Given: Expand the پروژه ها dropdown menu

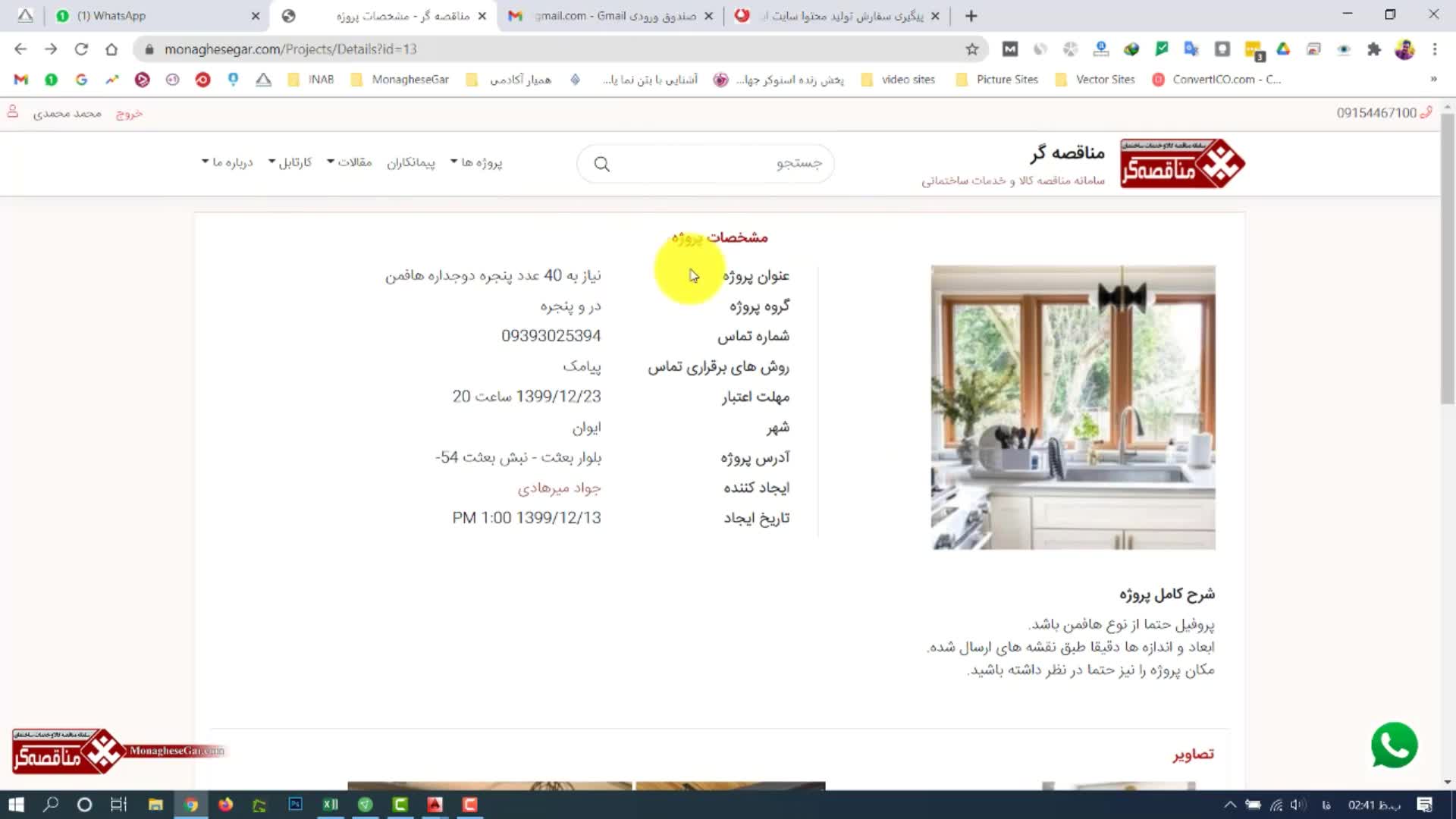Looking at the screenshot, I should 476,162.
